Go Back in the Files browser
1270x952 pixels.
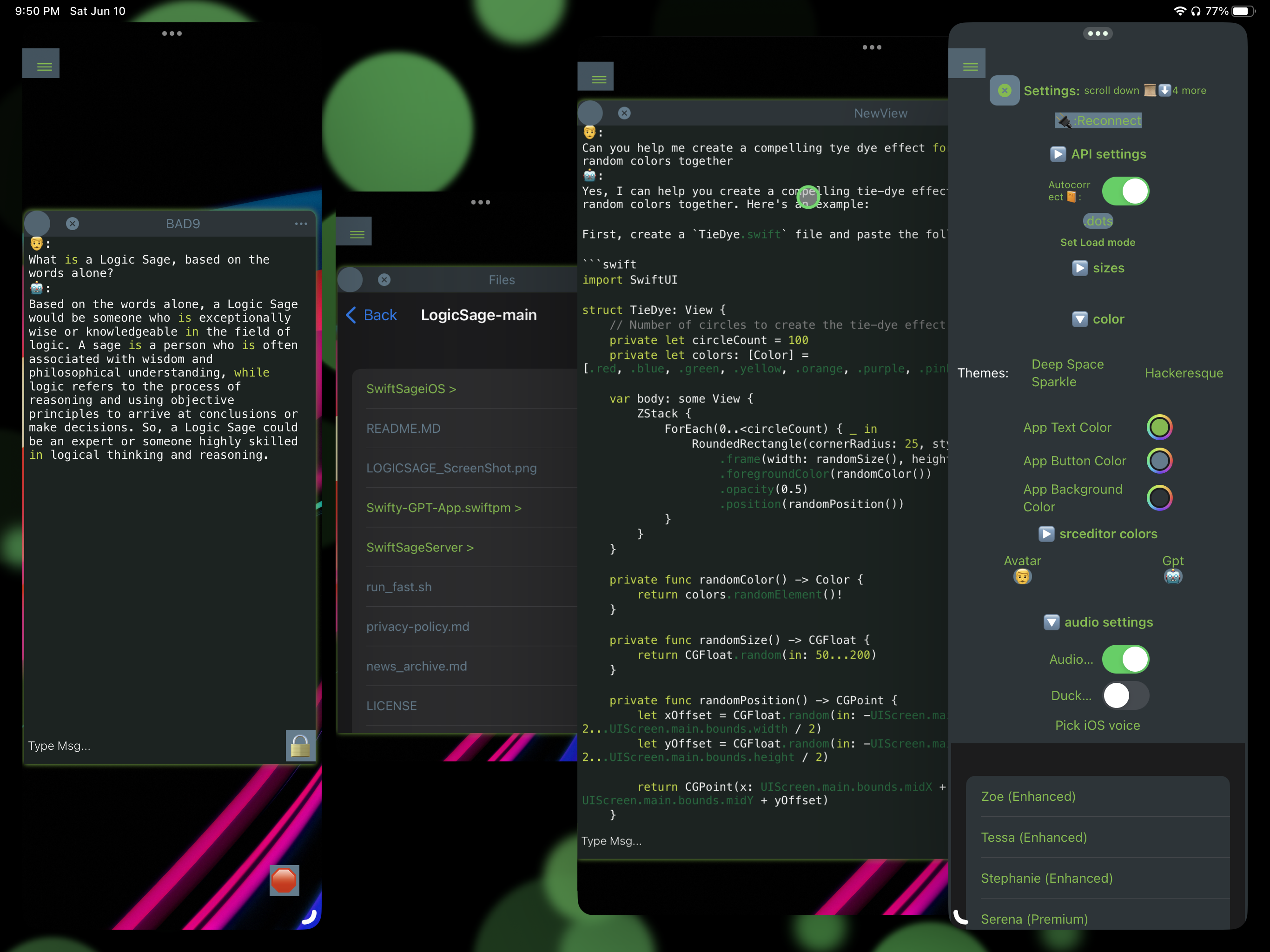click(x=371, y=315)
